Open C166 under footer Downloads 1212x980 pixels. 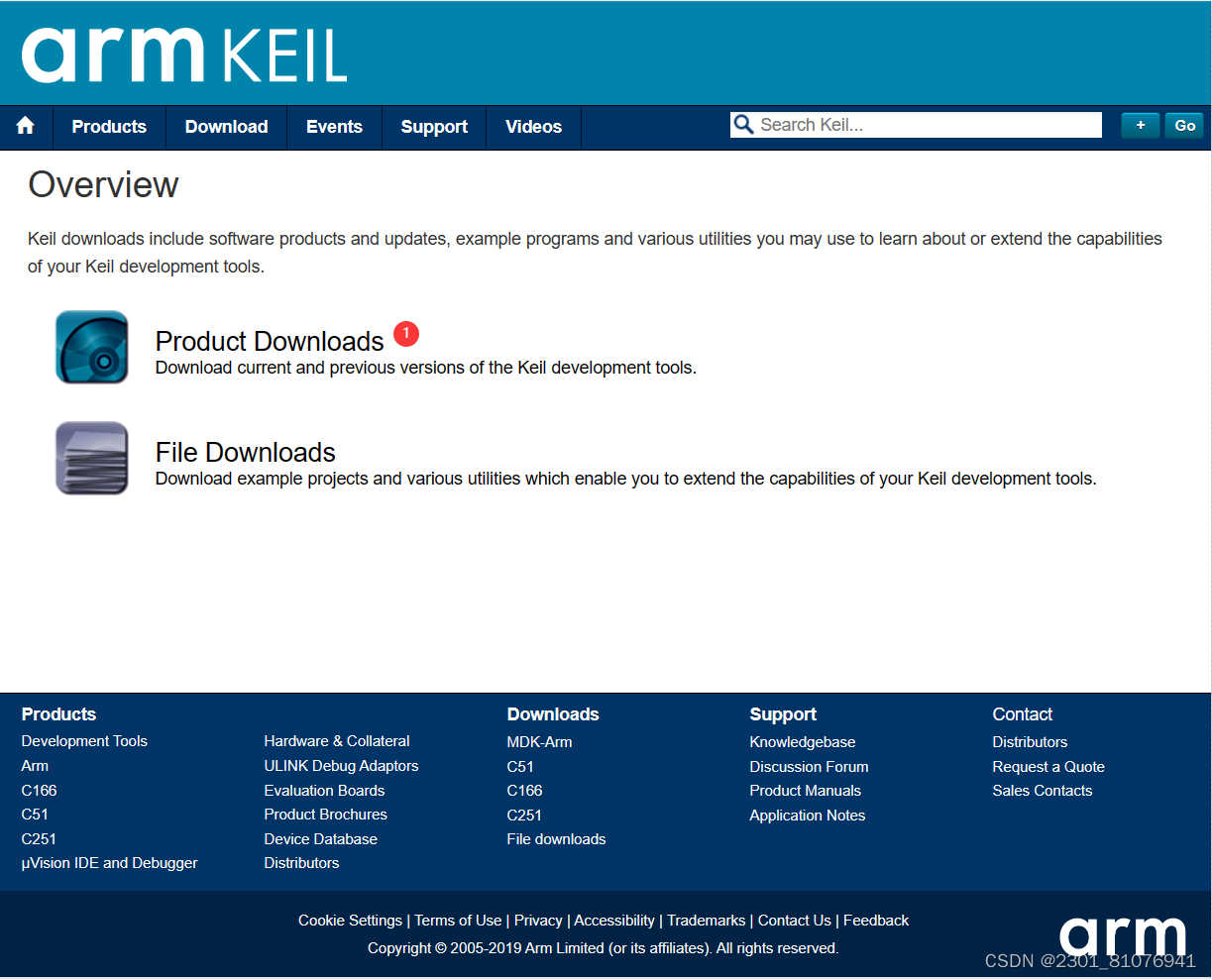[x=525, y=791]
